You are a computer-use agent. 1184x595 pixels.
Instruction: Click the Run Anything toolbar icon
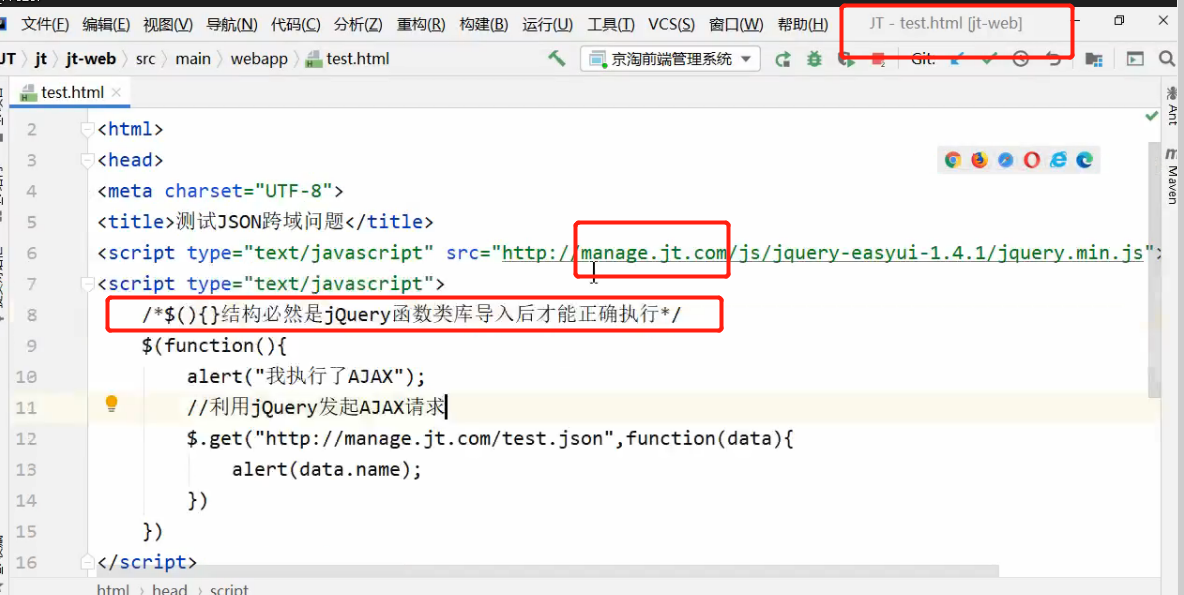tap(1135, 59)
